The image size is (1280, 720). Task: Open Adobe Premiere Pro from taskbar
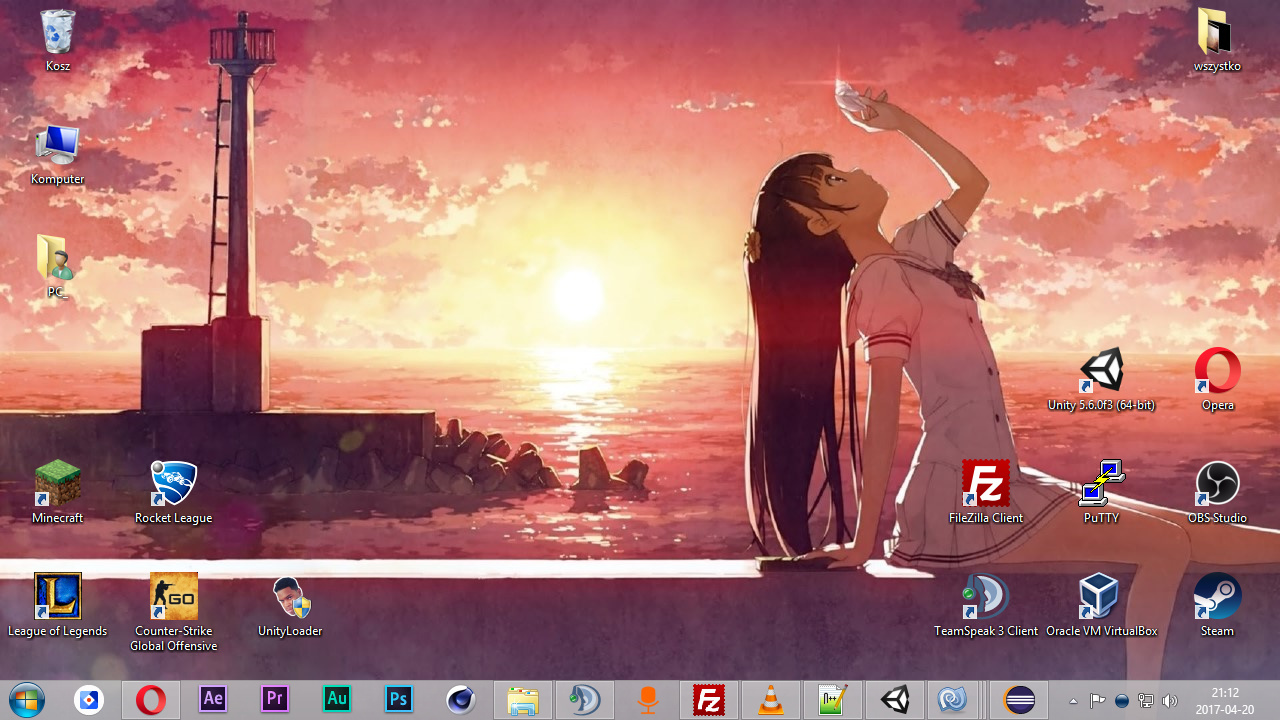click(275, 700)
